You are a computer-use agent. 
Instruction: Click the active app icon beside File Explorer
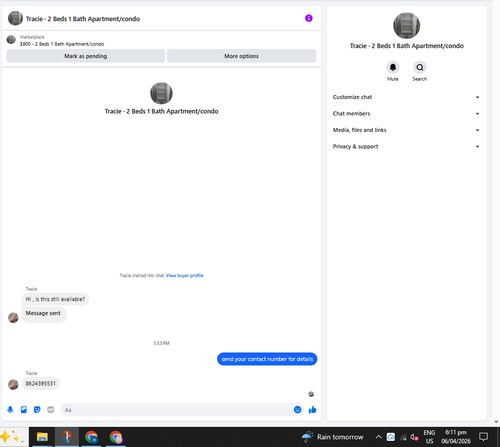point(67,437)
